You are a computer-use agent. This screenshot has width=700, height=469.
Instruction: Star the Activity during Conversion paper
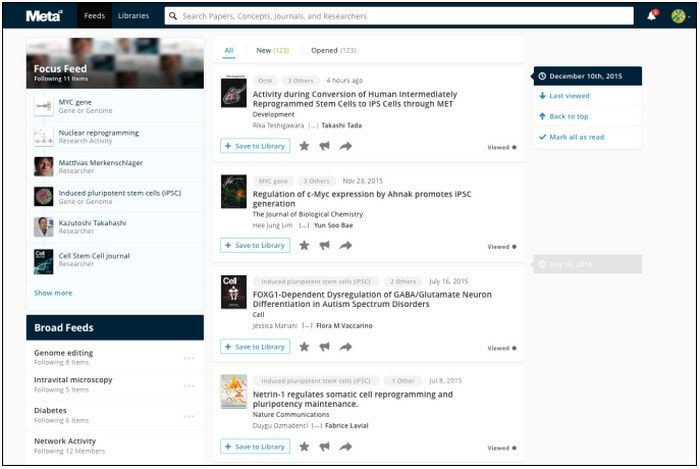304,146
